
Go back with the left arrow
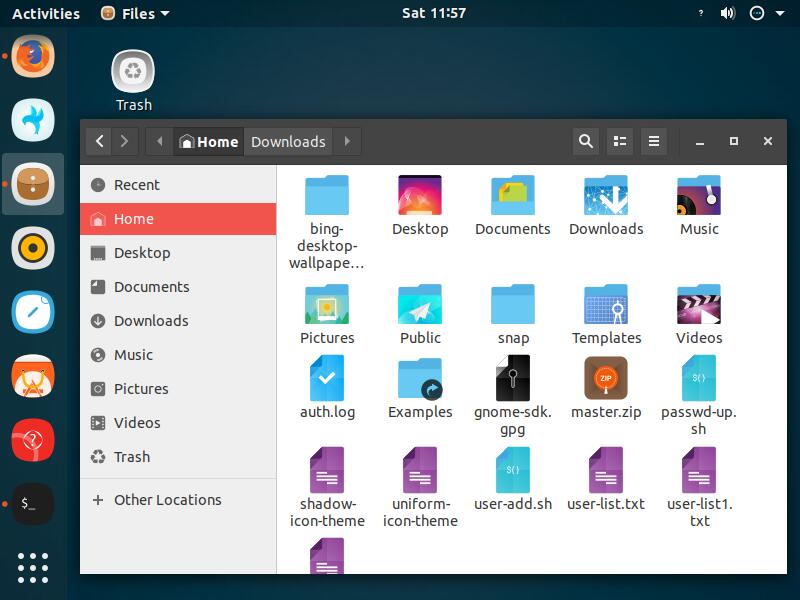(99, 141)
